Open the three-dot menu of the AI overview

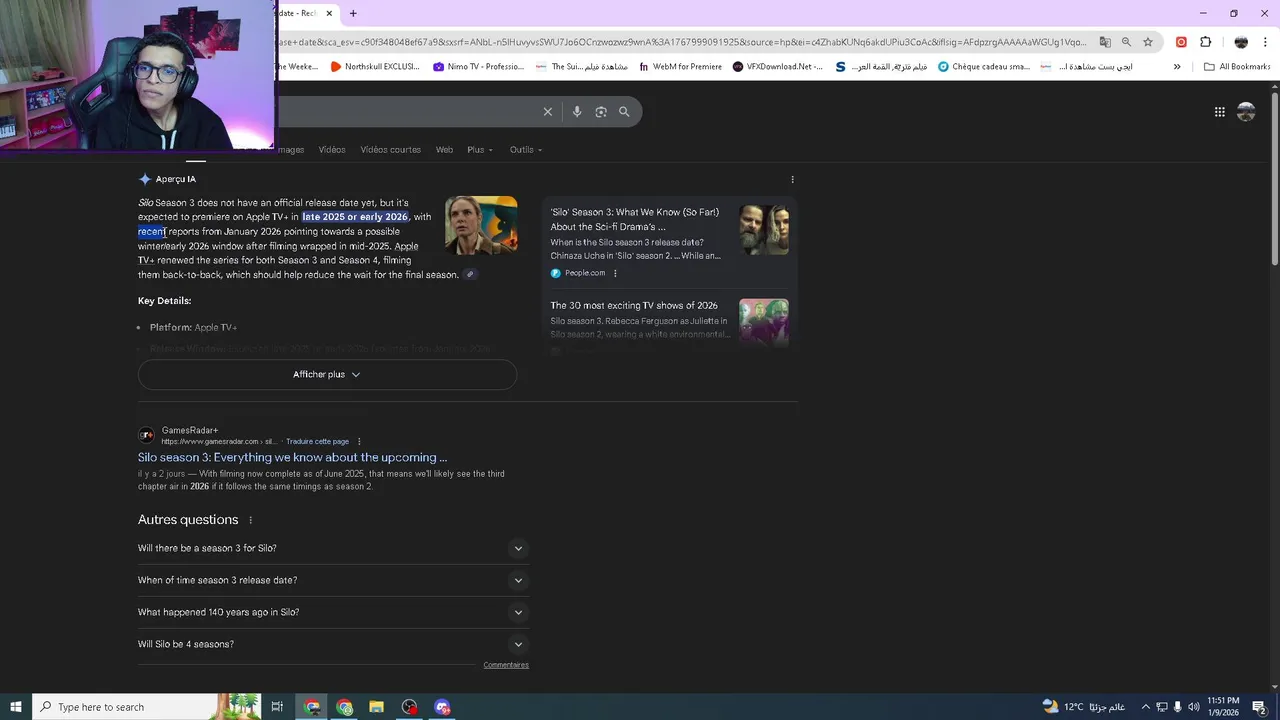792,180
